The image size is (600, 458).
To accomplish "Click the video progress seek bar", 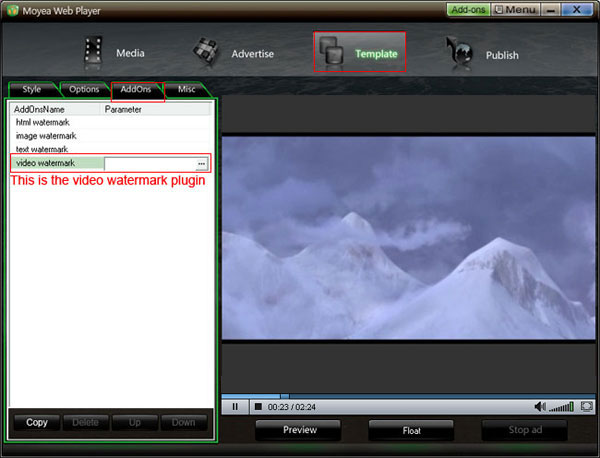I will pyautogui.click(x=408, y=396).
